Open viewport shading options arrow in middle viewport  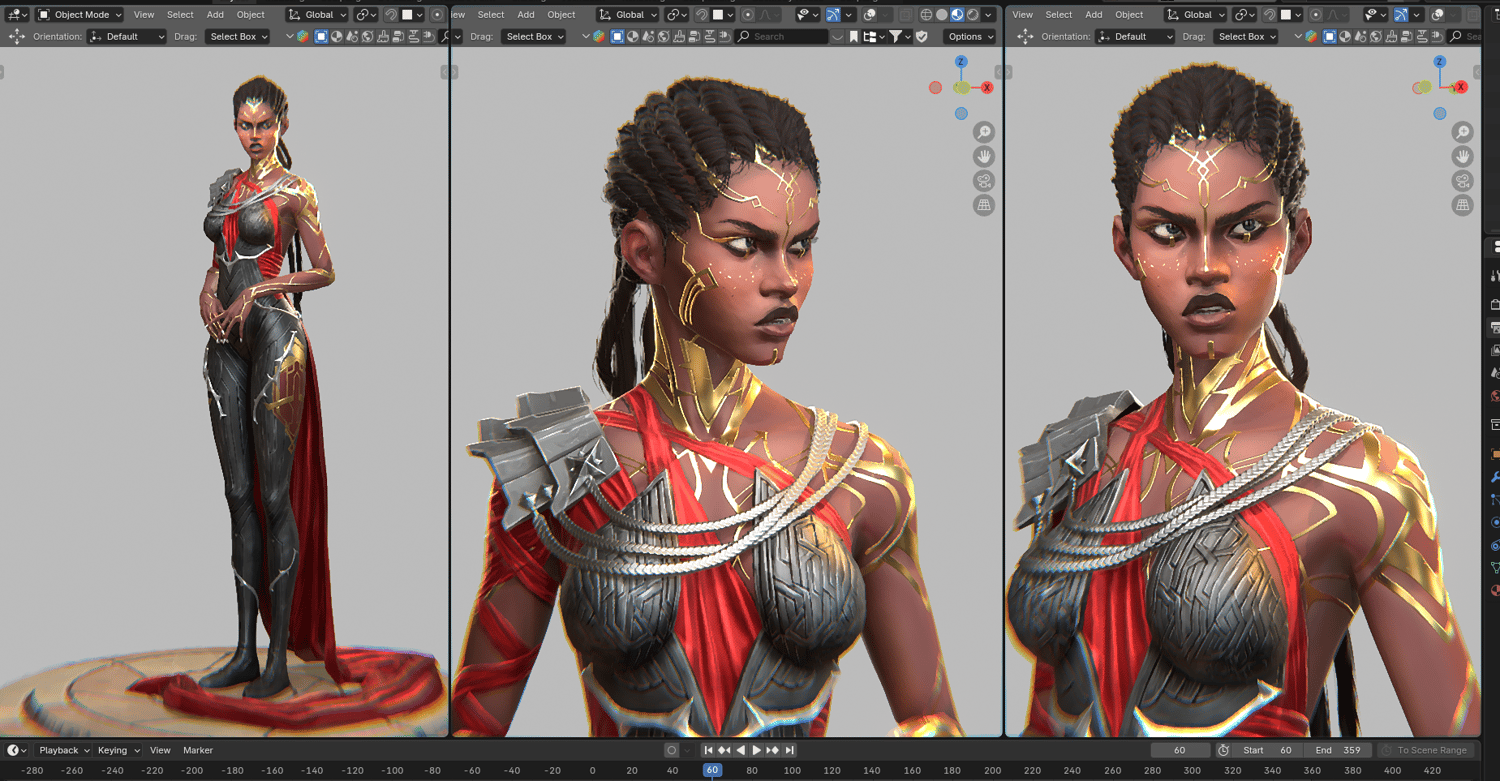[x=988, y=15]
